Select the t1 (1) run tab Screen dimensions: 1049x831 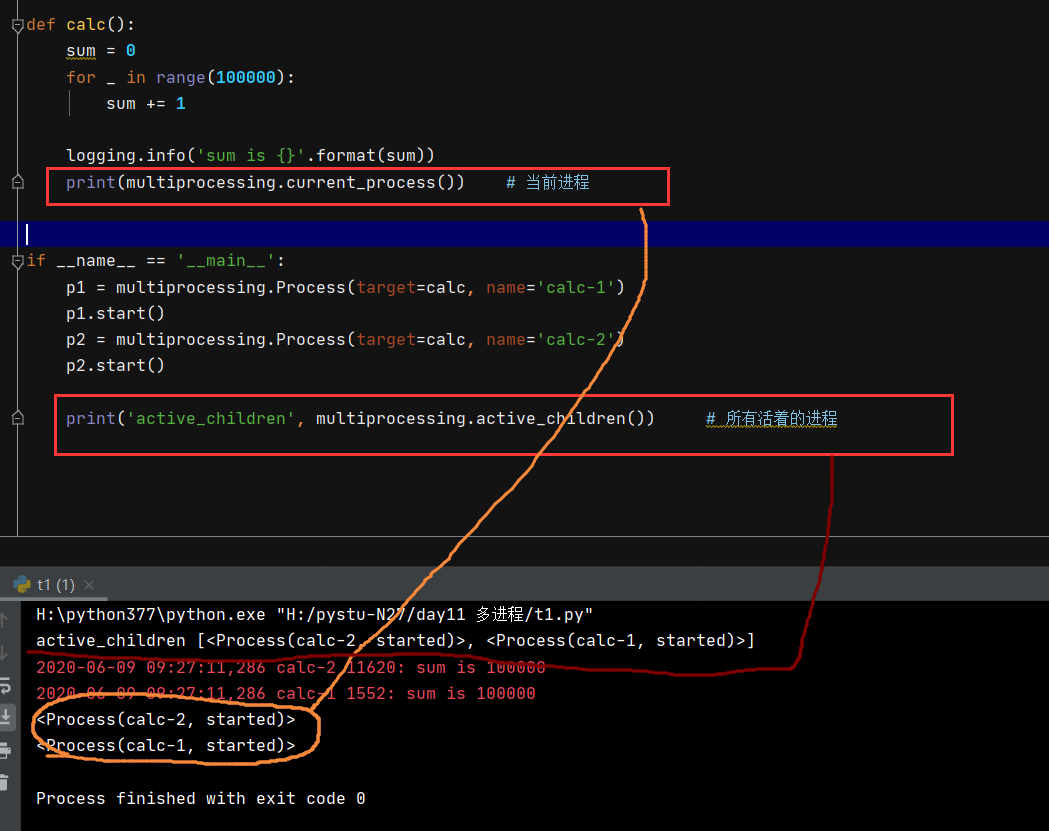(55, 584)
